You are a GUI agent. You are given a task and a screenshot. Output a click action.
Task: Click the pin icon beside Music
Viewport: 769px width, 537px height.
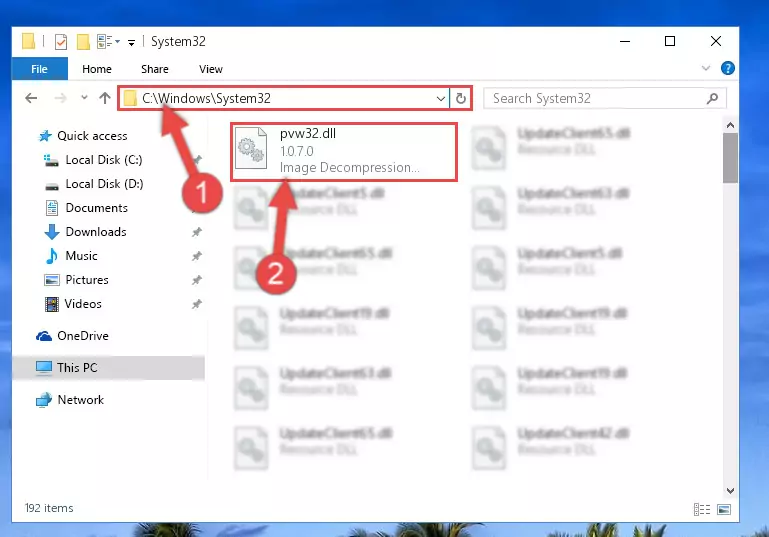pos(197,256)
